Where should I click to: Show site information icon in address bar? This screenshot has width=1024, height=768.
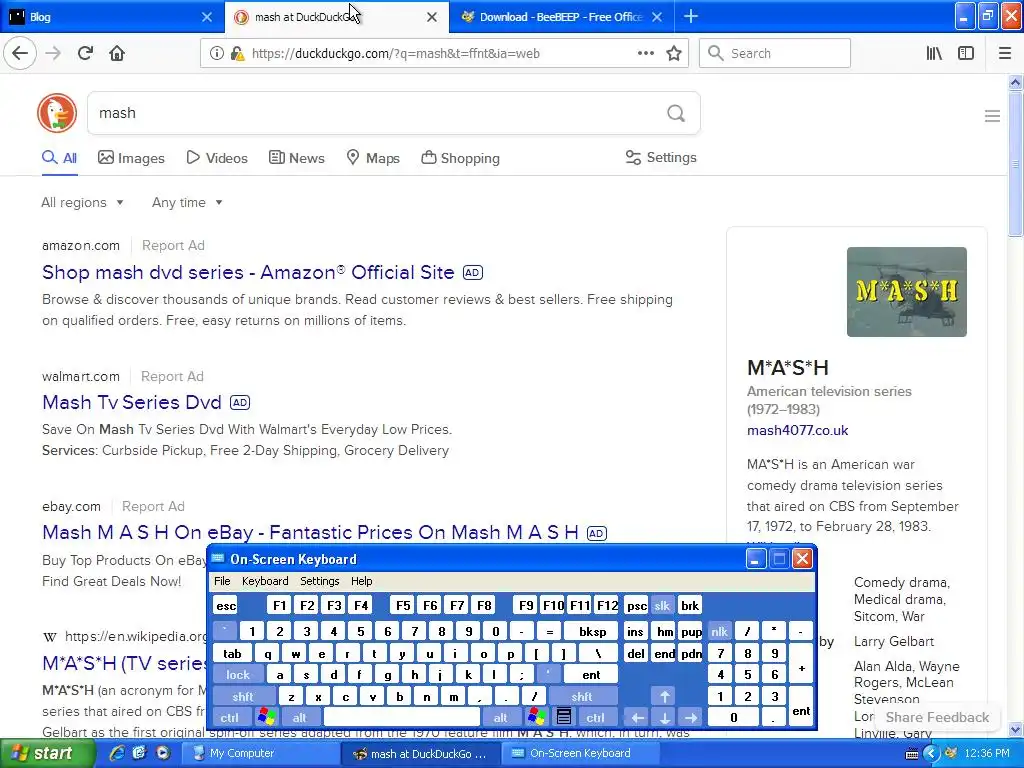point(216,54)
